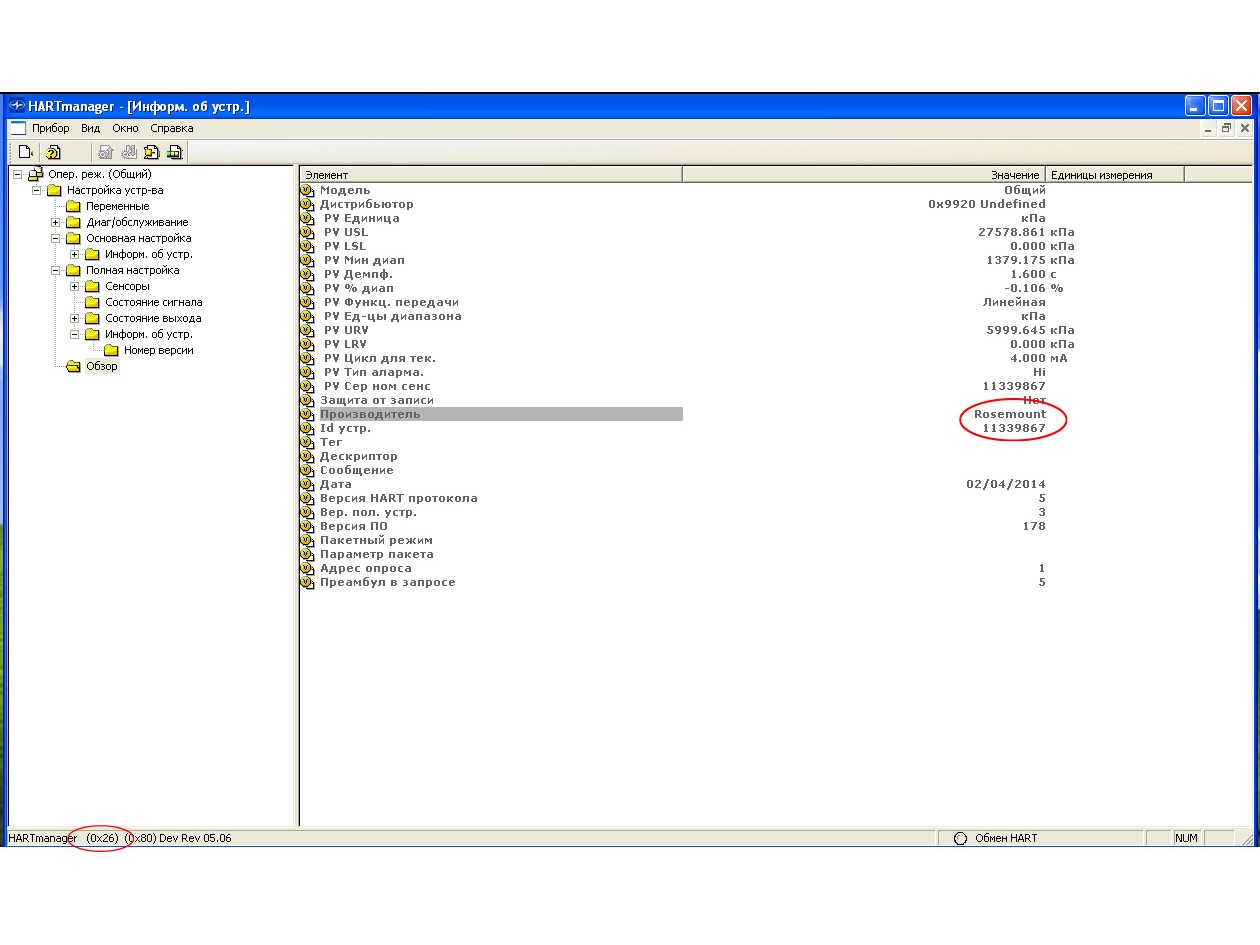Open the Вид menu
Image resolution: width=1260 pixels, height=945 pixels.
pyautogui.click(x=90, y=128)
